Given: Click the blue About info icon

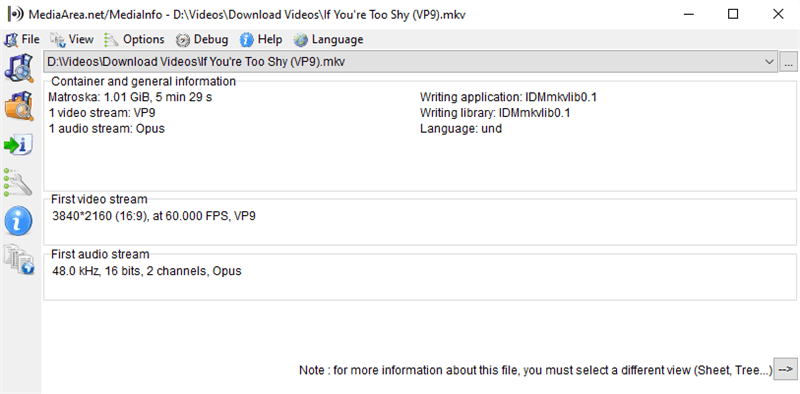Looking at the screenshot, I should (x=19, y=221).
